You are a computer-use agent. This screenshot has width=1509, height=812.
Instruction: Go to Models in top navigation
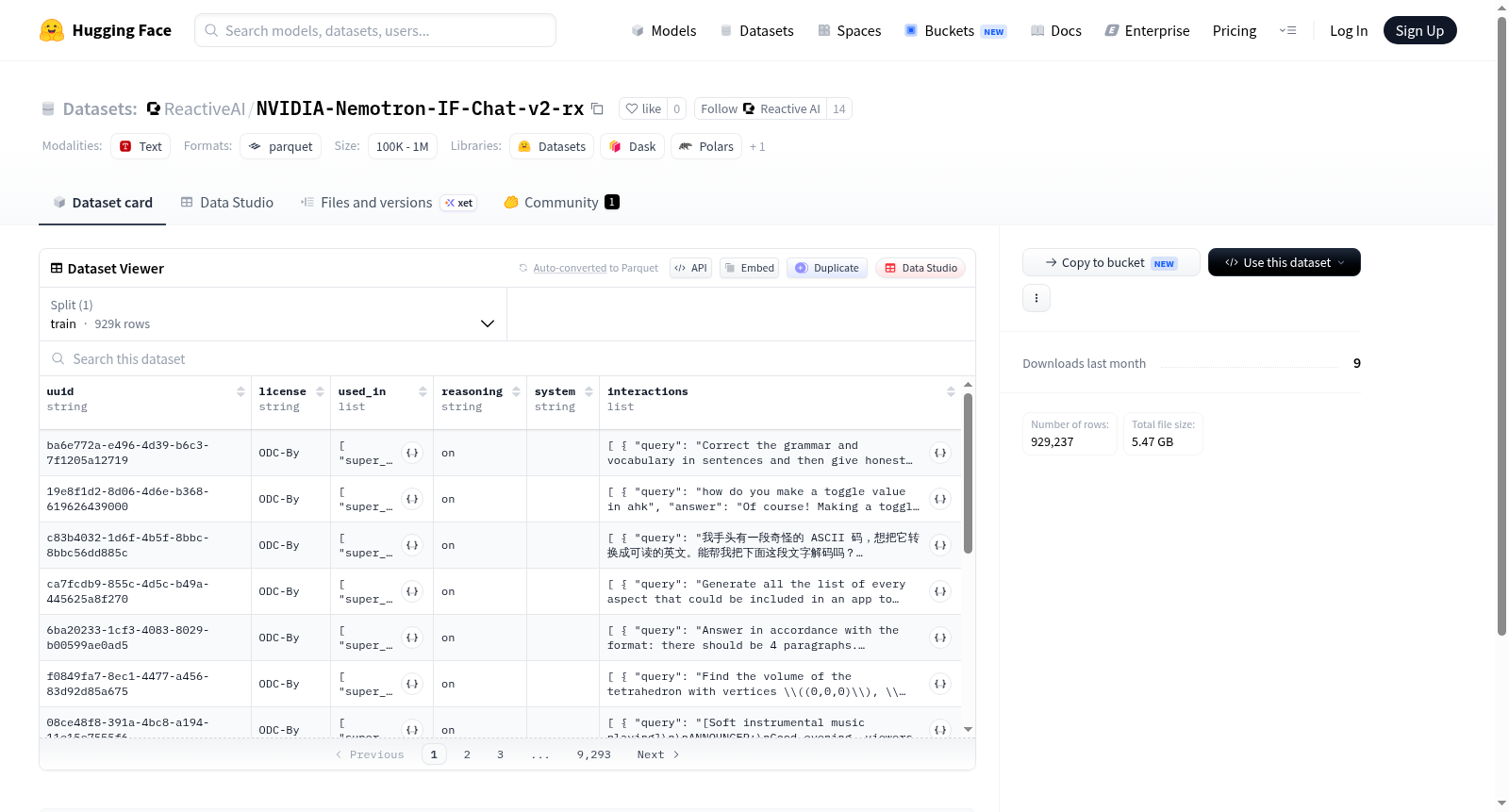coord(664,30)
